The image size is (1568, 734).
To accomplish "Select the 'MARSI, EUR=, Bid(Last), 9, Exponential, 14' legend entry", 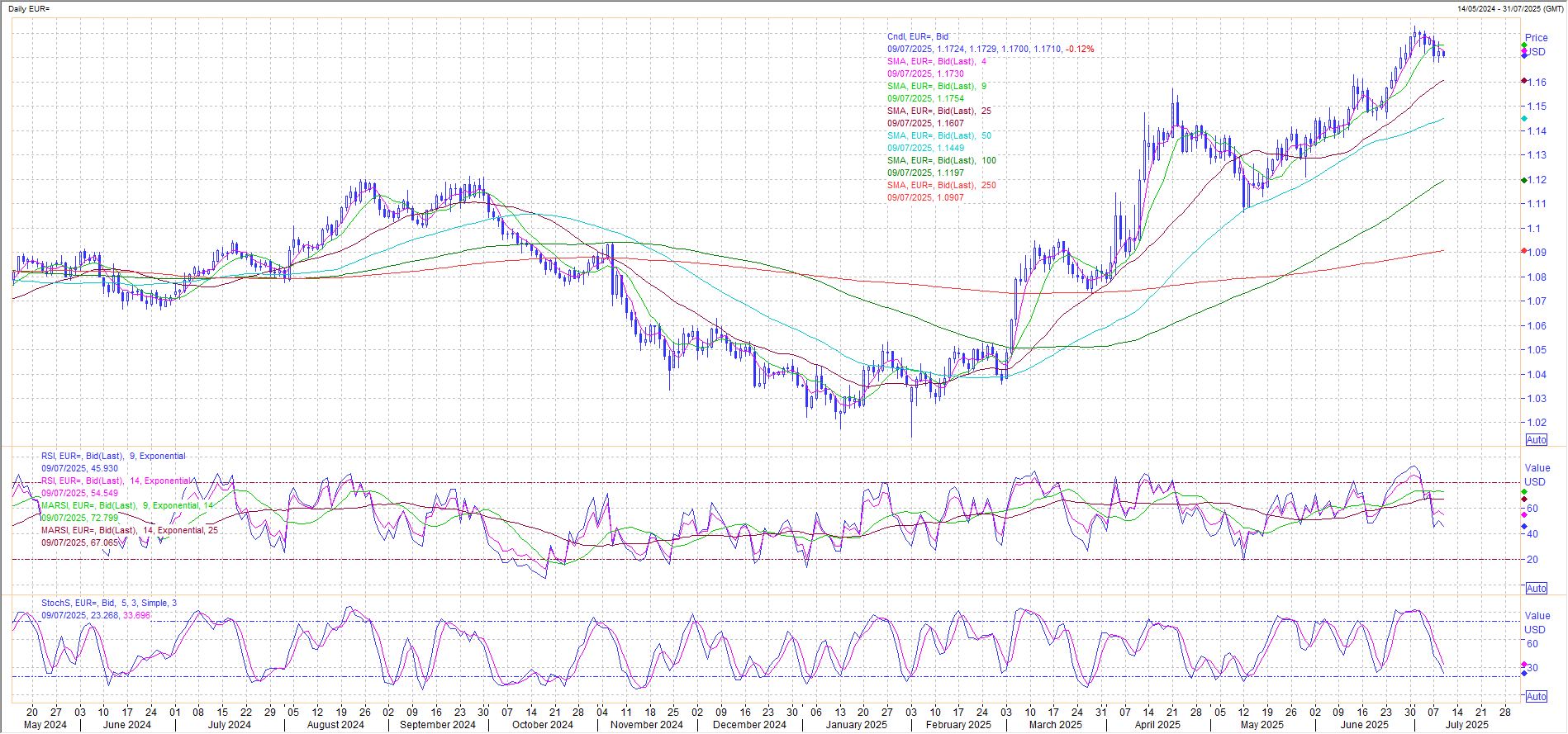I will pos(127,505).
